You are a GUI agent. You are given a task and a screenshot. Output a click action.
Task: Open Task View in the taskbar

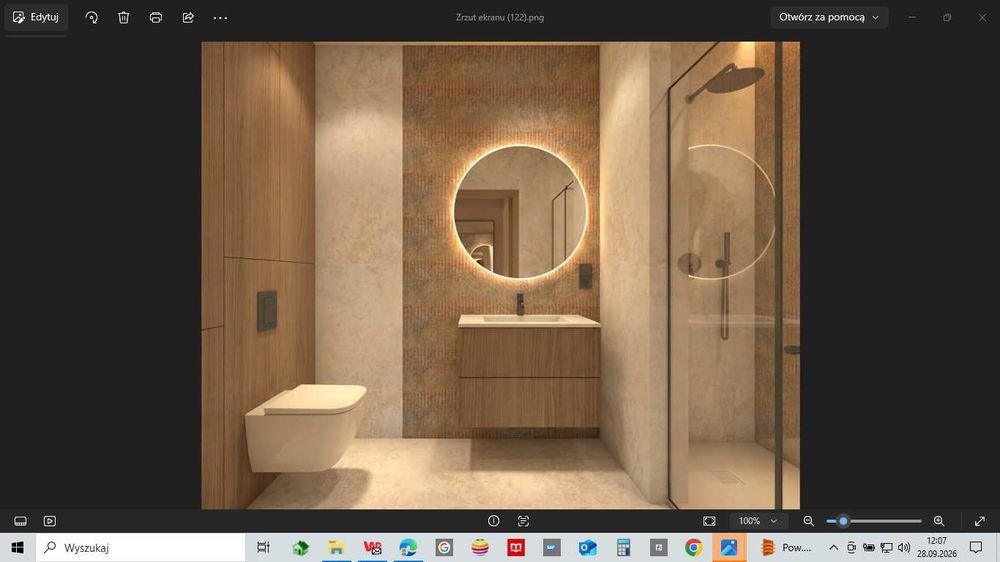click(x=263, y=547)
